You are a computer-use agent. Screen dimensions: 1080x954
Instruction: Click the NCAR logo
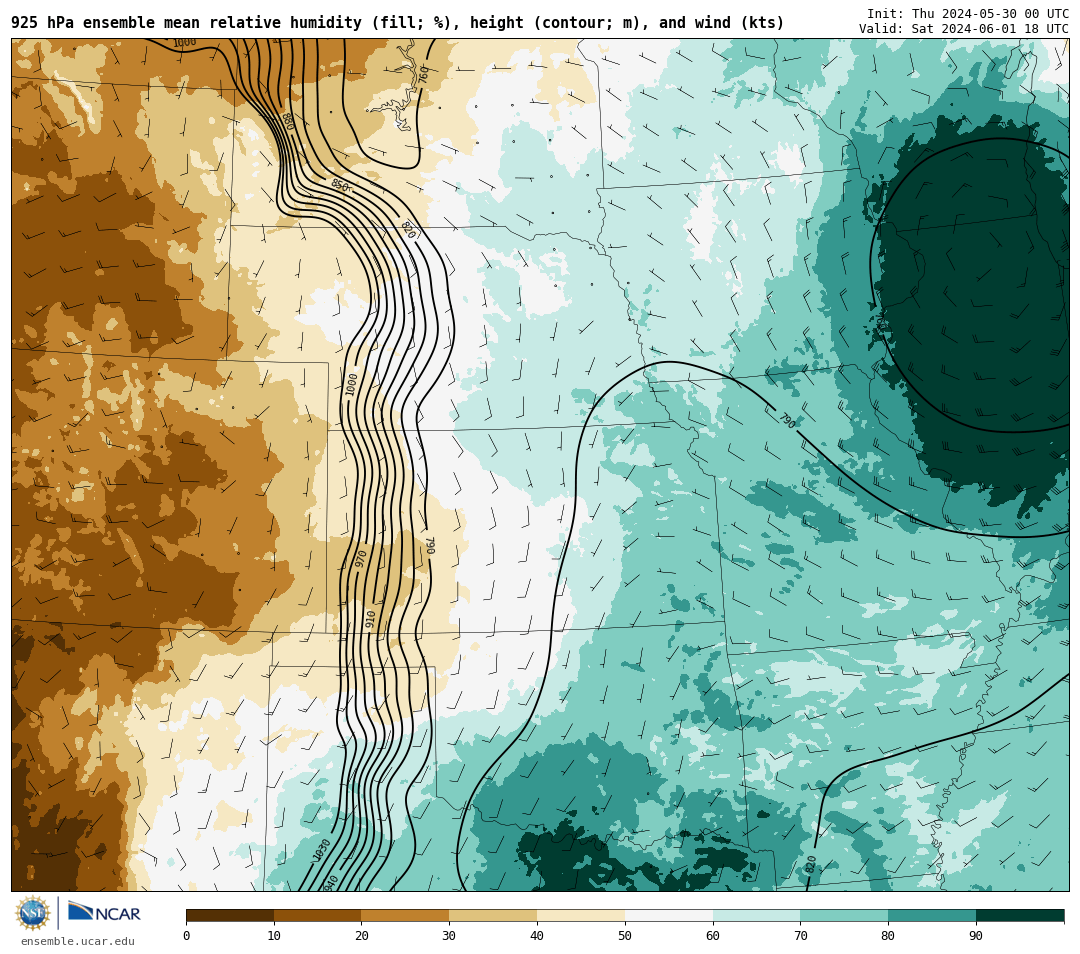tap(104, 913)
